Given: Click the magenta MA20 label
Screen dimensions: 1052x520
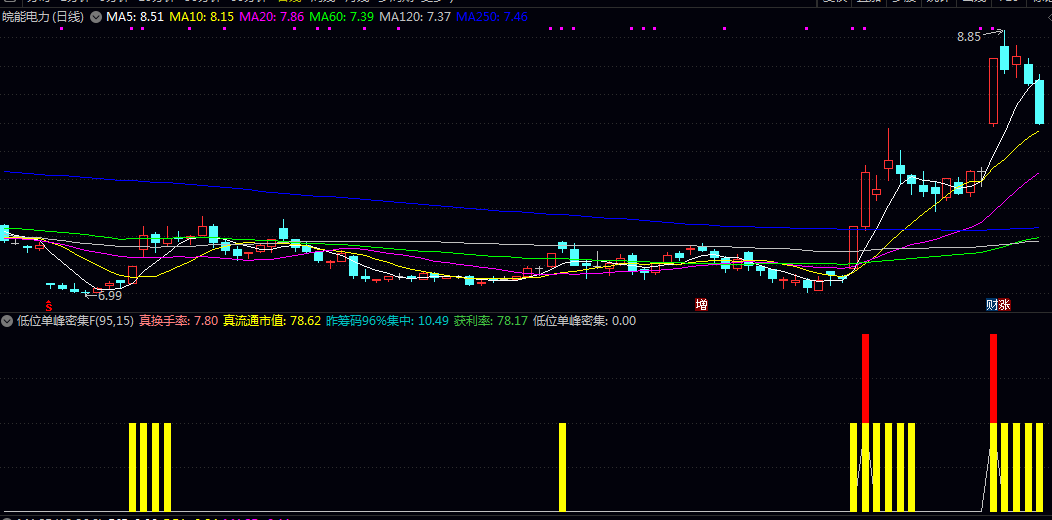Looking at the screenshot, I should pos(272,17).
